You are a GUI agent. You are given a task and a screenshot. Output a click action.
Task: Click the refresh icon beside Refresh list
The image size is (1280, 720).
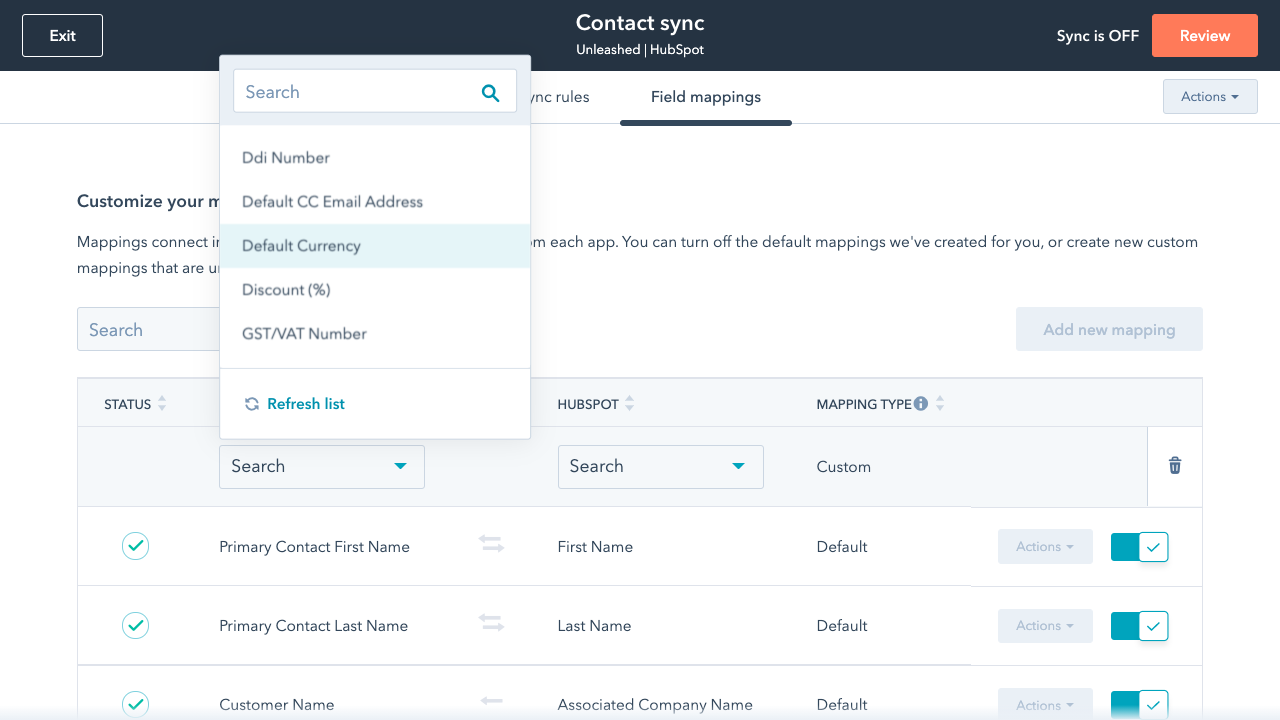tap(252, 404)
